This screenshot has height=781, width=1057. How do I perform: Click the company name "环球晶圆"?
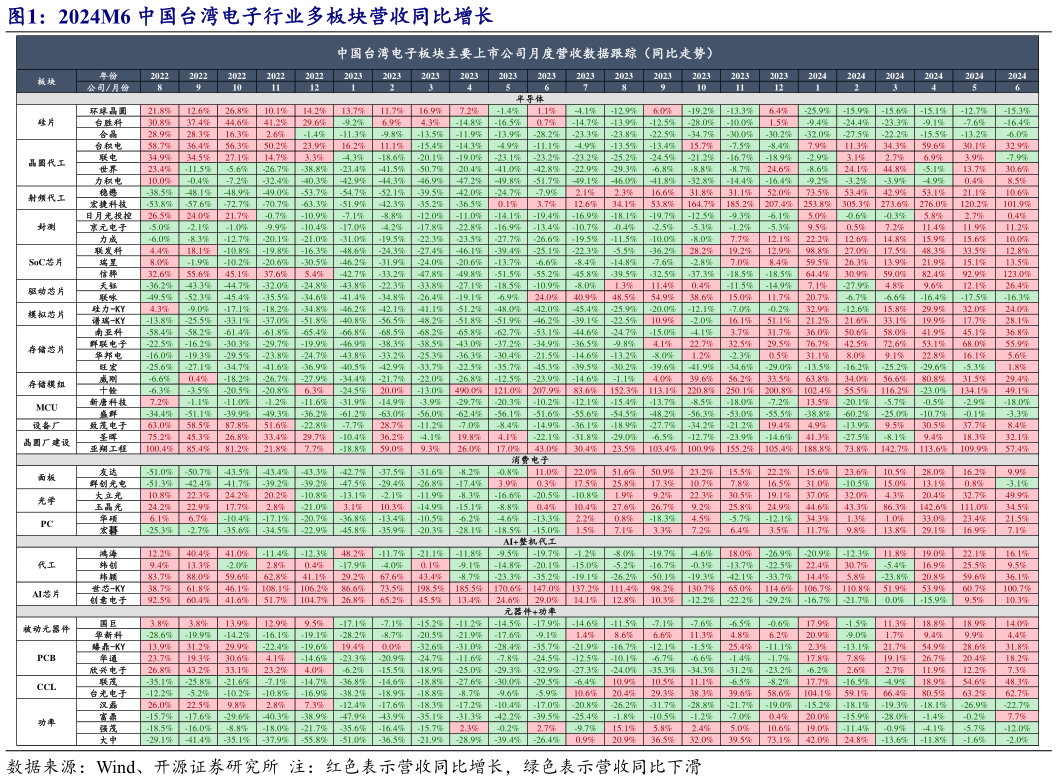point(109,111)
